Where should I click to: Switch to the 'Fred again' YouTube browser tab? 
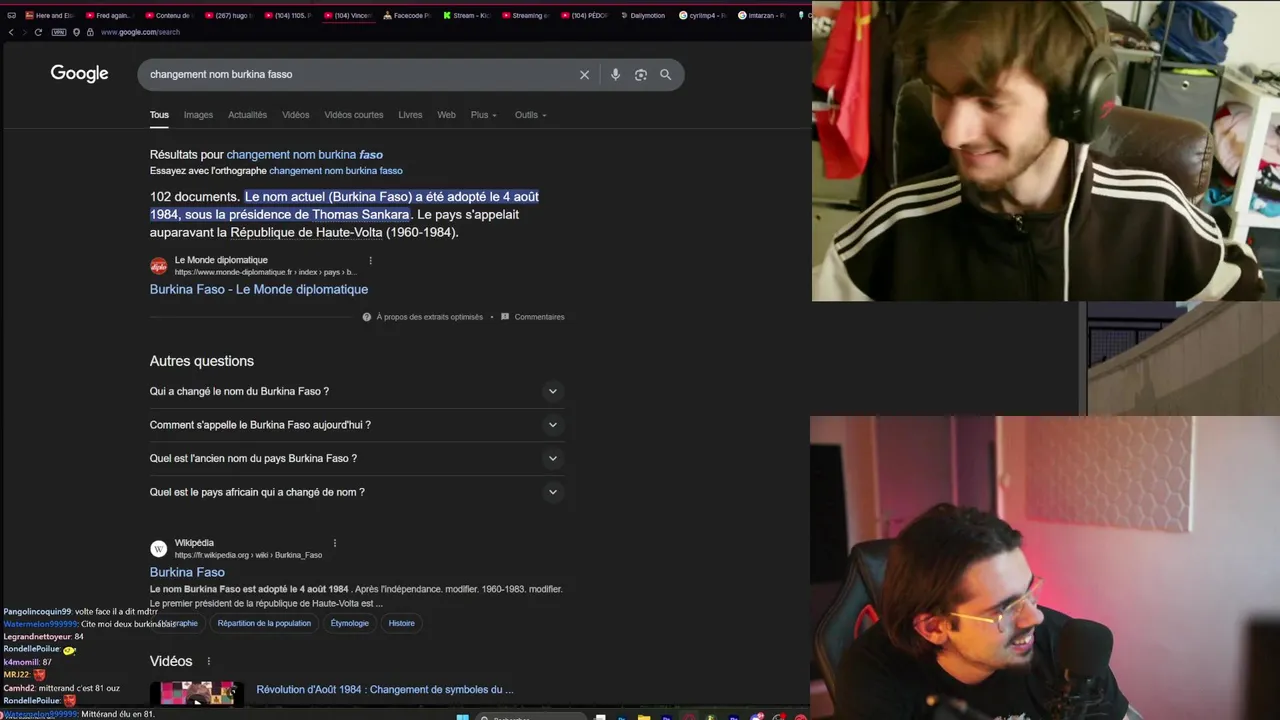(x=107, y=15)
